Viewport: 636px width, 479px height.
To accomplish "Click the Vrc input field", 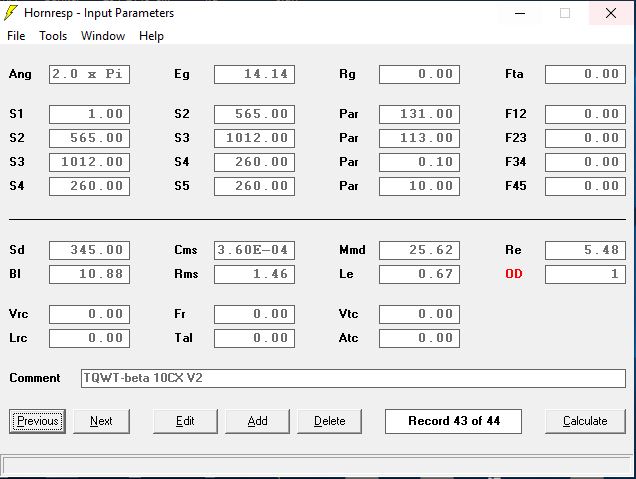I will pos(89,314).
